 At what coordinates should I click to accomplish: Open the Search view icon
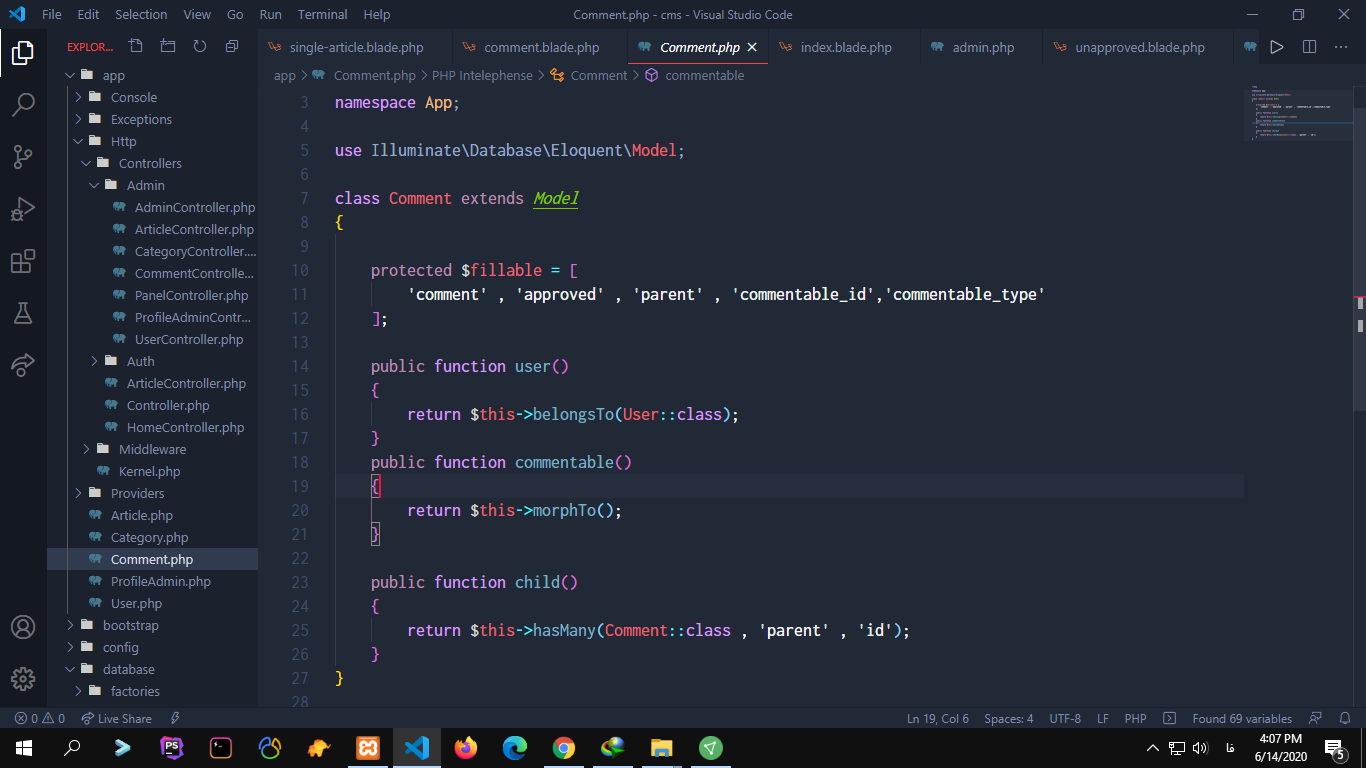coord(23,105)
